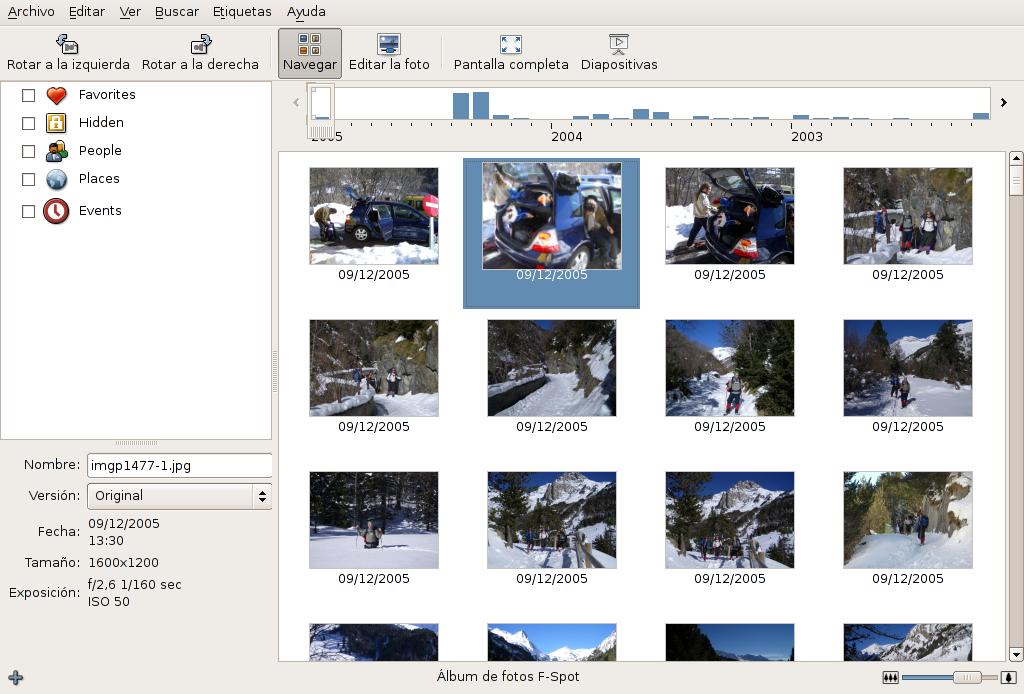Select the Favorites heart tag icon
Image resolution: width=1024 pixels, height=694 pixels.
click(57, 95)
